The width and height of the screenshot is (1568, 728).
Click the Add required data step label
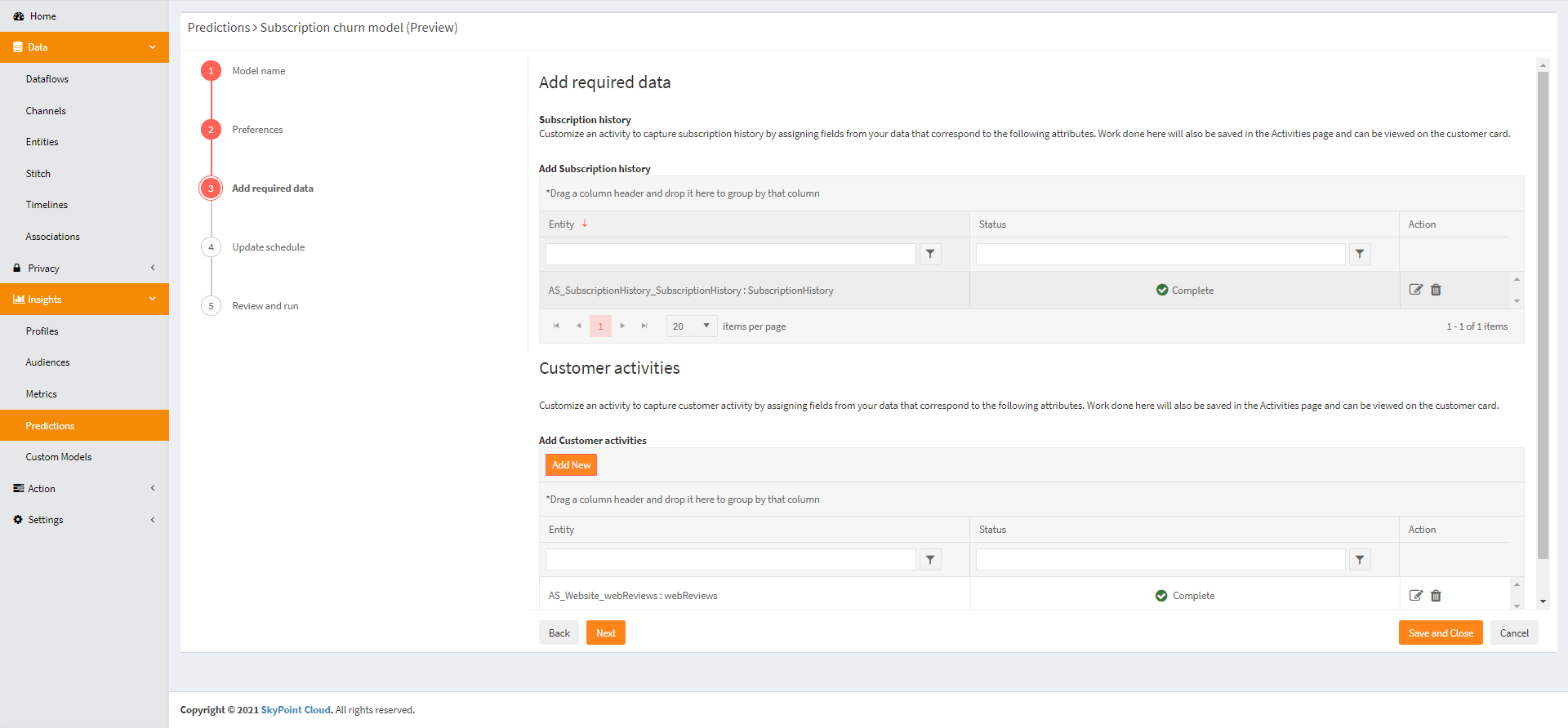click(273, 189)
